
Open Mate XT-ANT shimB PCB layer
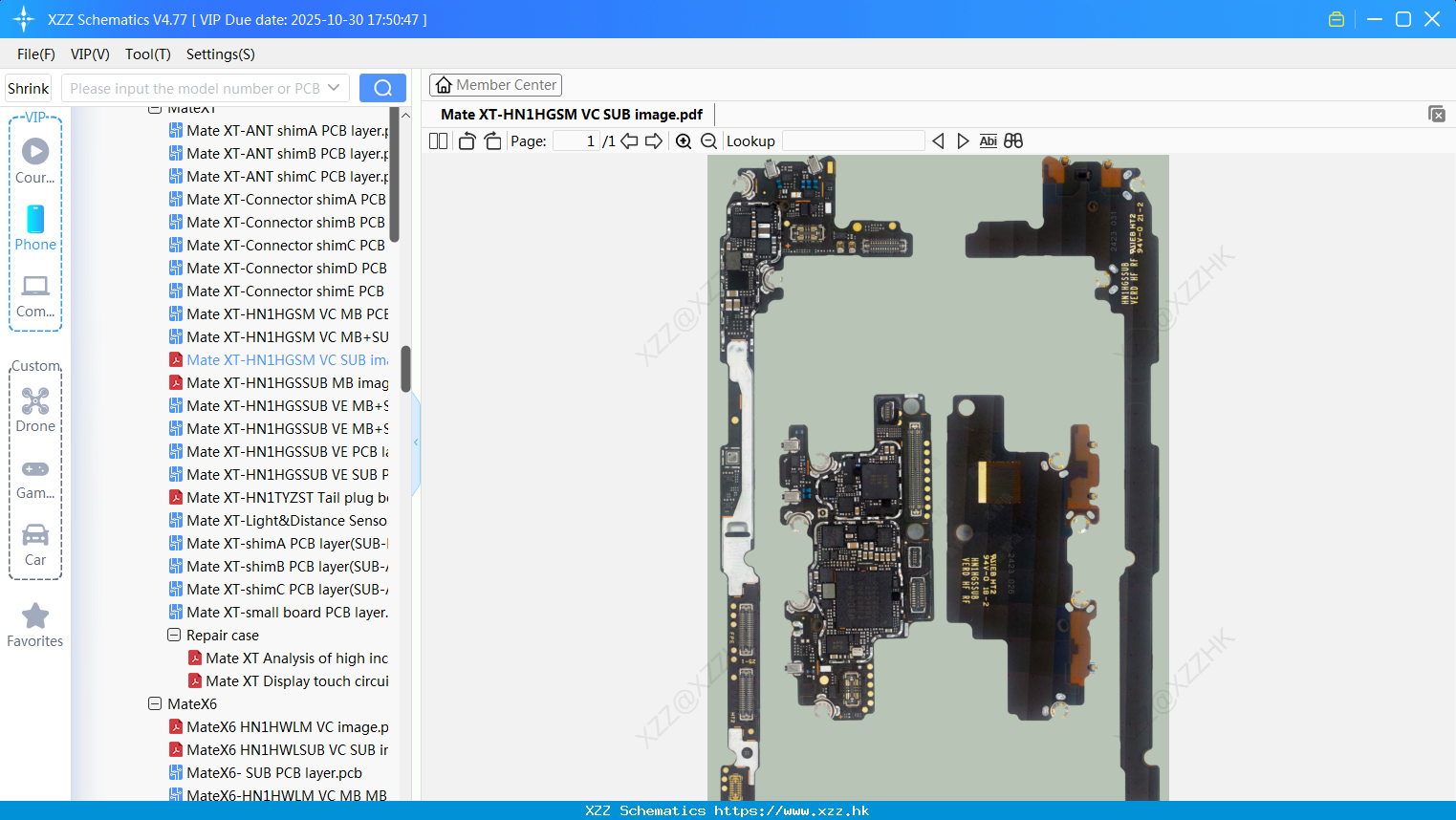(278, 153)
